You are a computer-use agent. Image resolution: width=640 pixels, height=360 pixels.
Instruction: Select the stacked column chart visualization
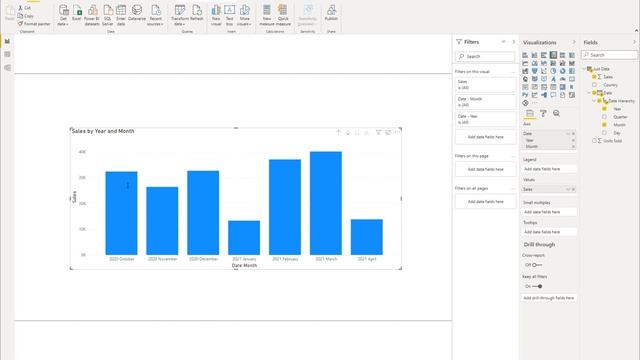click(x=534, y=55)
